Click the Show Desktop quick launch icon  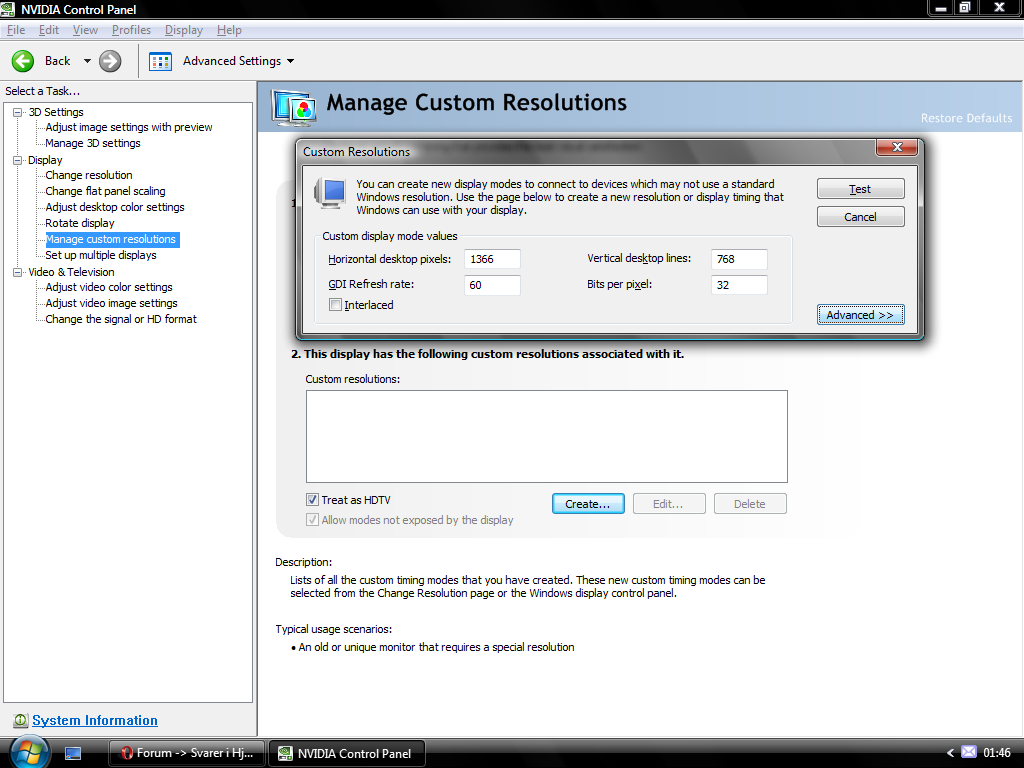[73, 754]
